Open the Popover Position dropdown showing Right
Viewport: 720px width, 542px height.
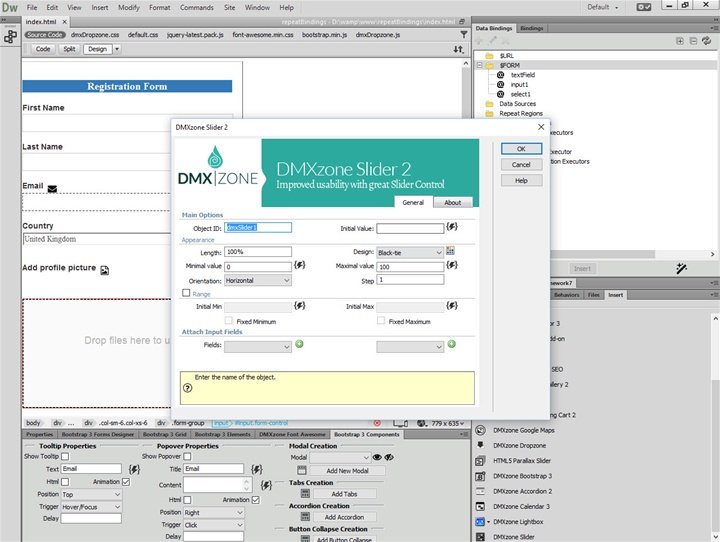point(214,513)
